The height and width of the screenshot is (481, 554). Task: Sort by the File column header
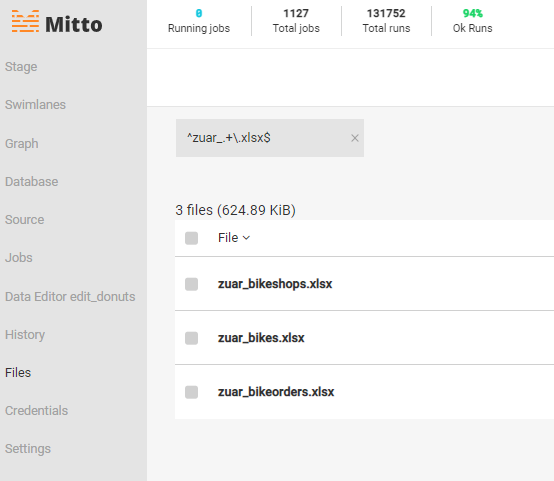point(234,238)
